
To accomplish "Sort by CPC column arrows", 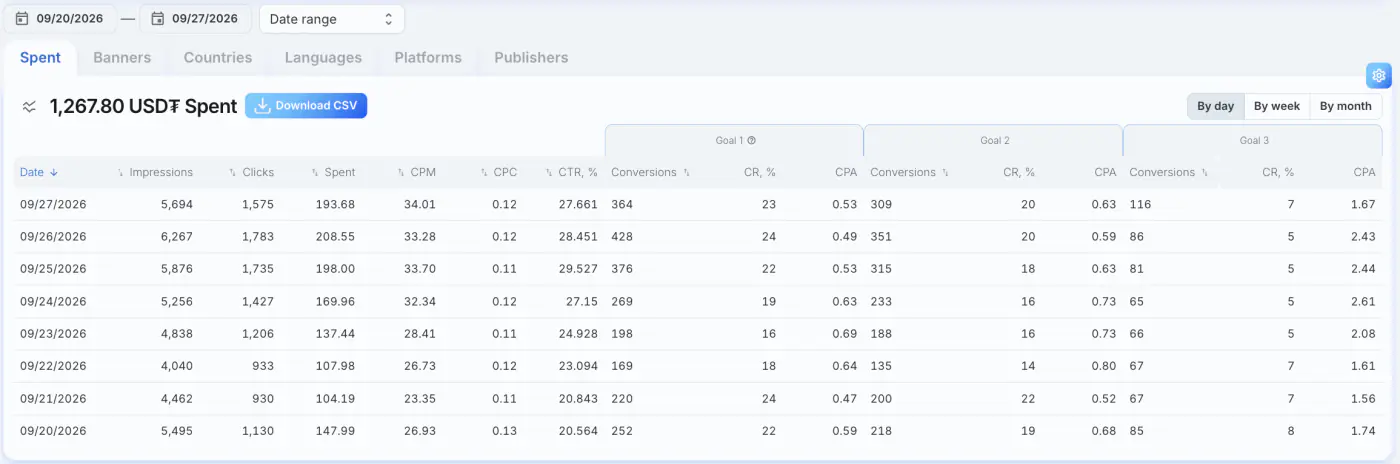I will click(484, 172).
